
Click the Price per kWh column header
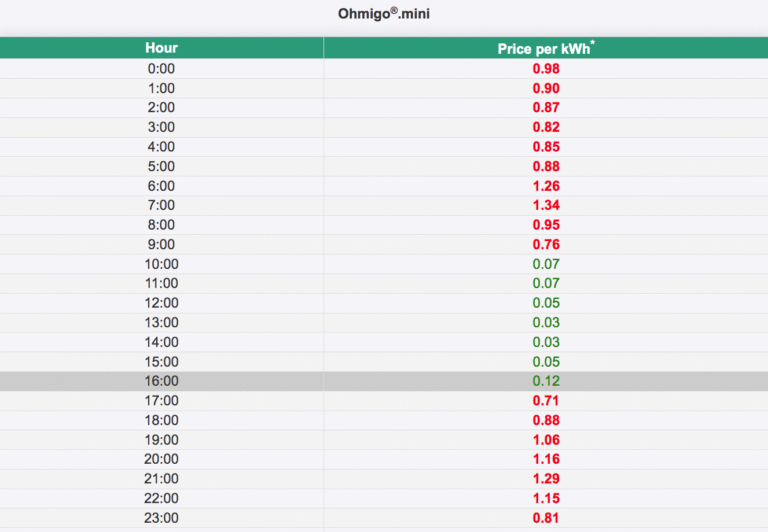pos(546,48)
